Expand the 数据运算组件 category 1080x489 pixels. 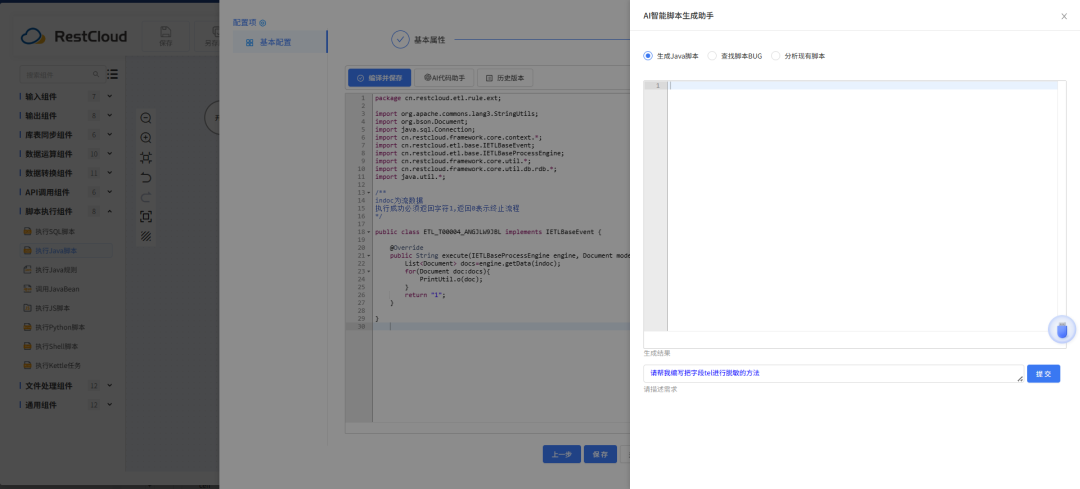(110, 154)
